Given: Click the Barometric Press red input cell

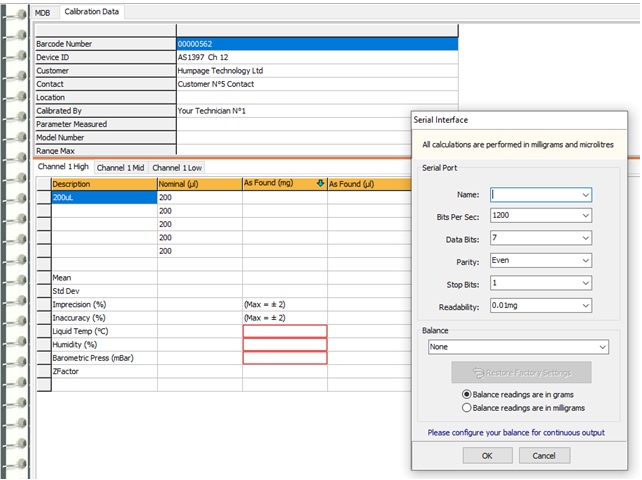Looking at the screenshot, I should coord(285,358).
